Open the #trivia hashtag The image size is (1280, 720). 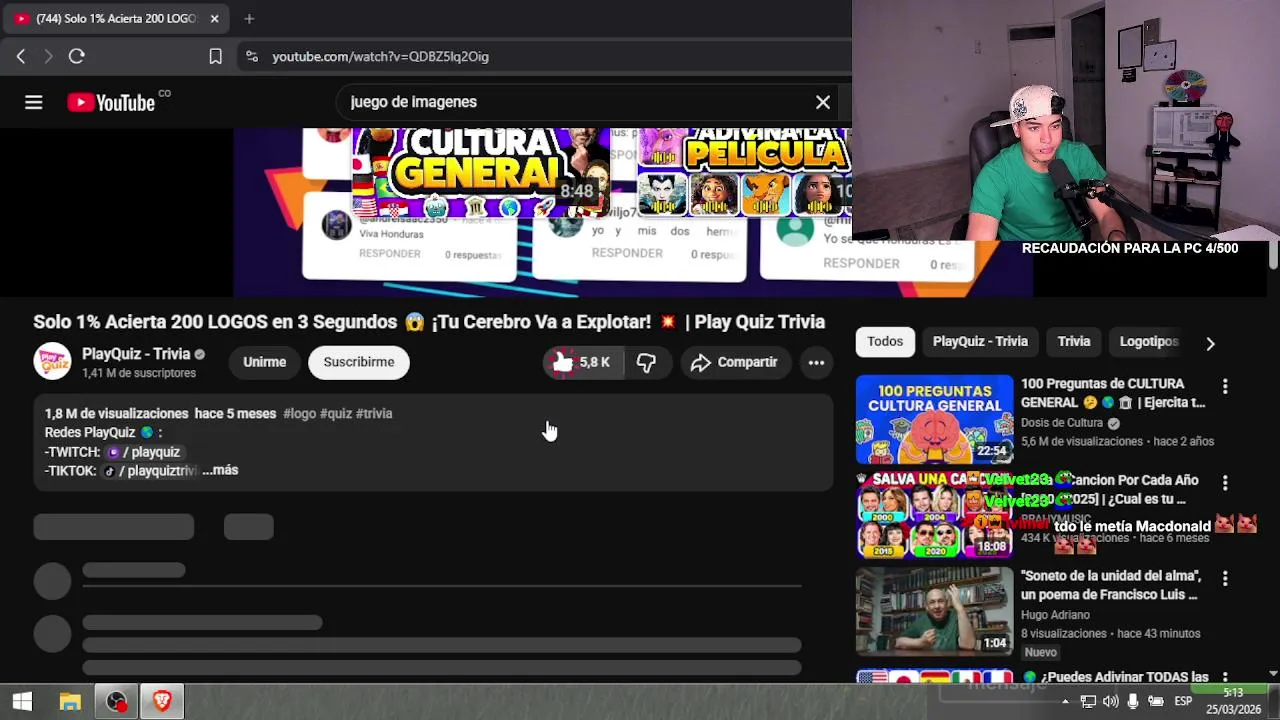[x=374, y=413]
